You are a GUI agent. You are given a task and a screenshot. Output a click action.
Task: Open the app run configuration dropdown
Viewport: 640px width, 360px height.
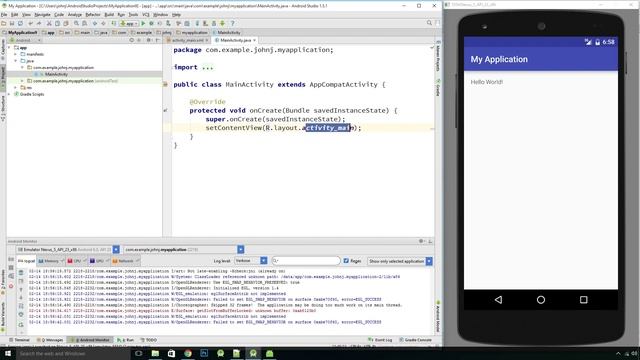click(x=129, y=24)
